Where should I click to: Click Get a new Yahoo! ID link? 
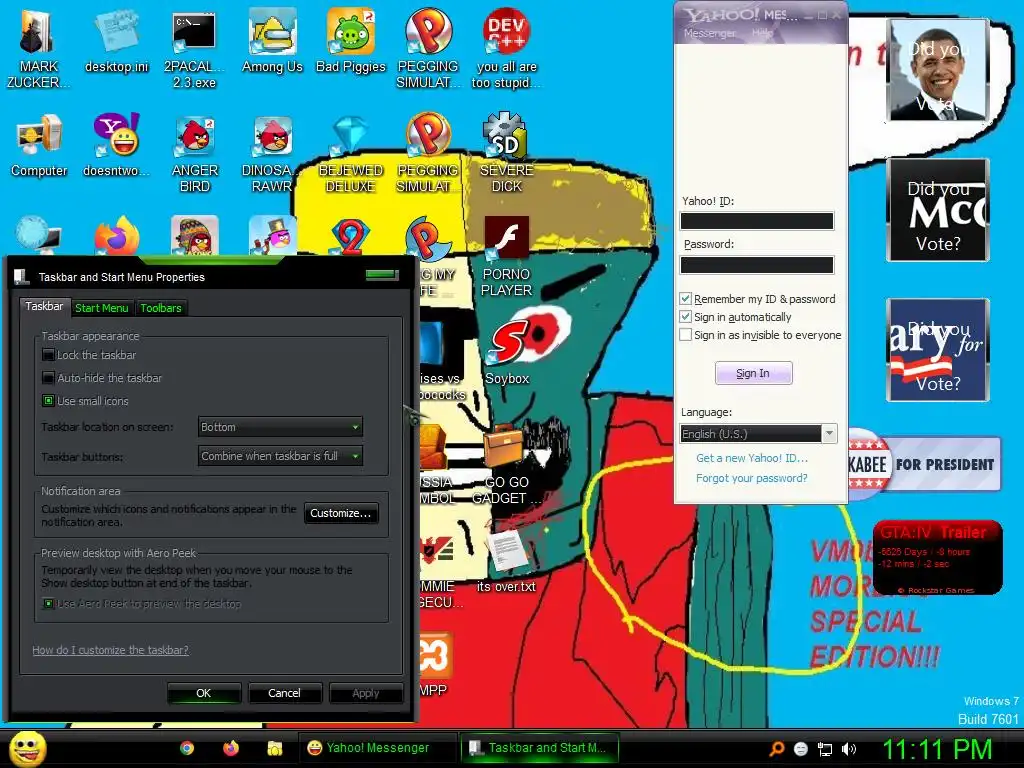[752, 458]
